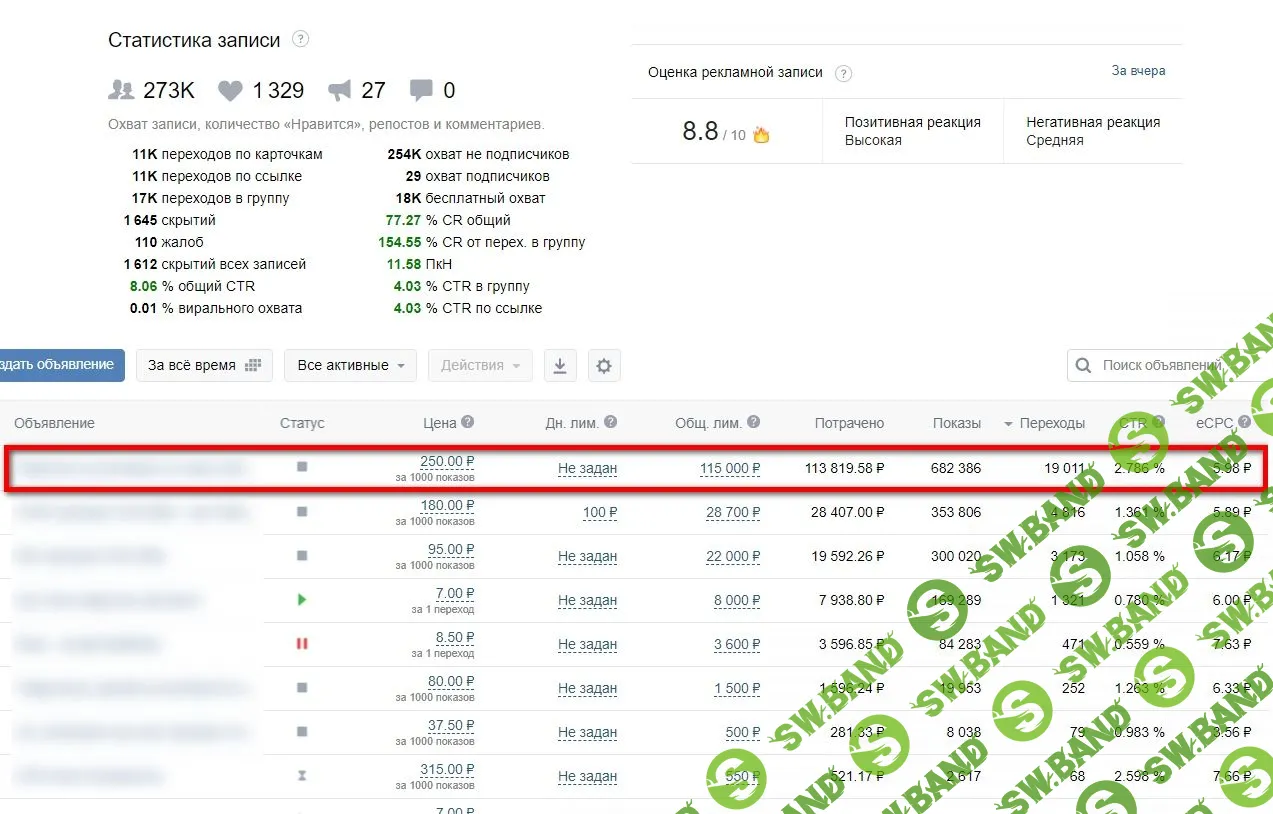Screen dimensions: 1273x814
Task: Click the stopped status icon in 180.00 ₽ row
Action: (x=302, y=511)
